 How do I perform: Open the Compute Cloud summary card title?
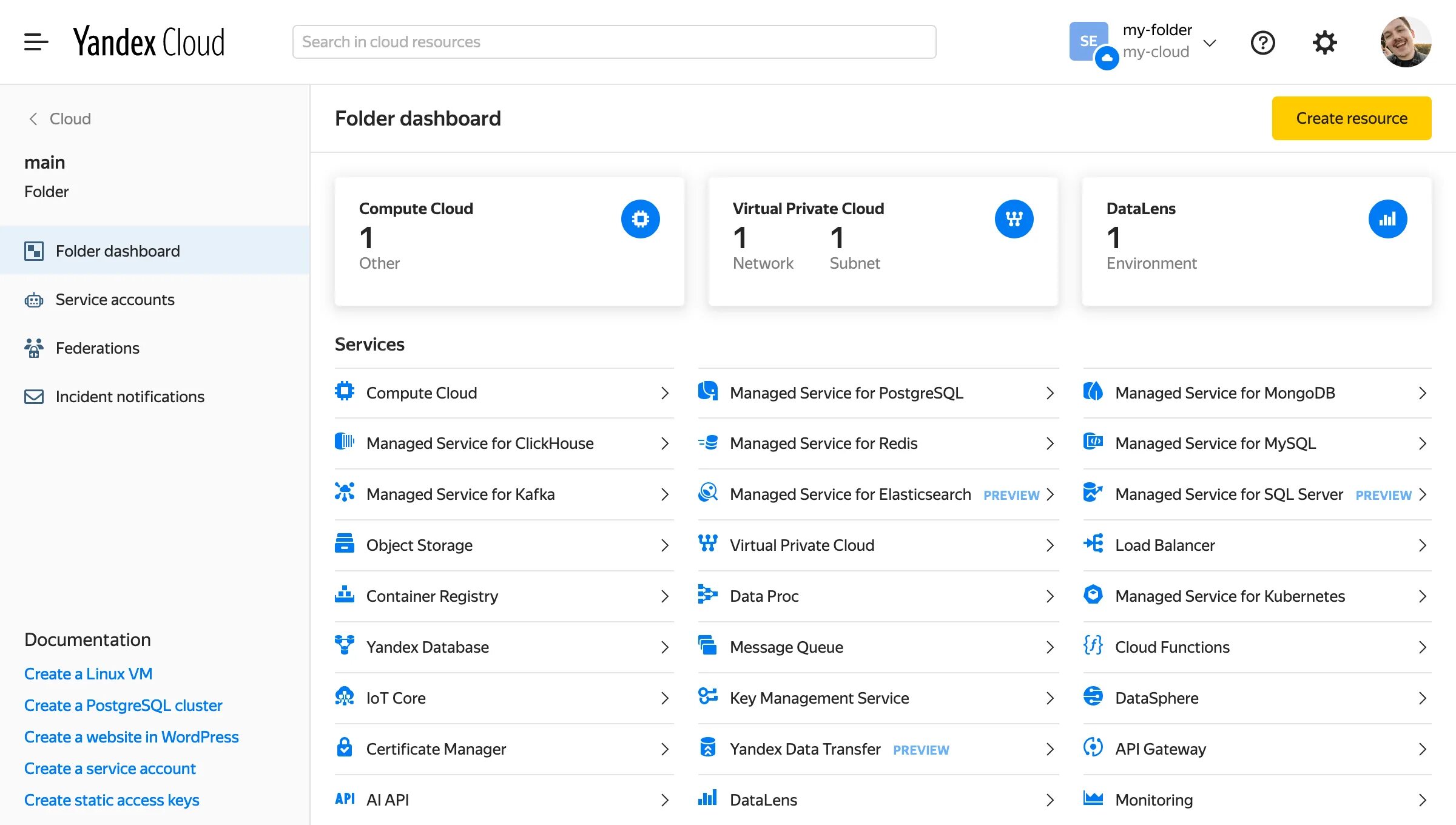(416, 208)
